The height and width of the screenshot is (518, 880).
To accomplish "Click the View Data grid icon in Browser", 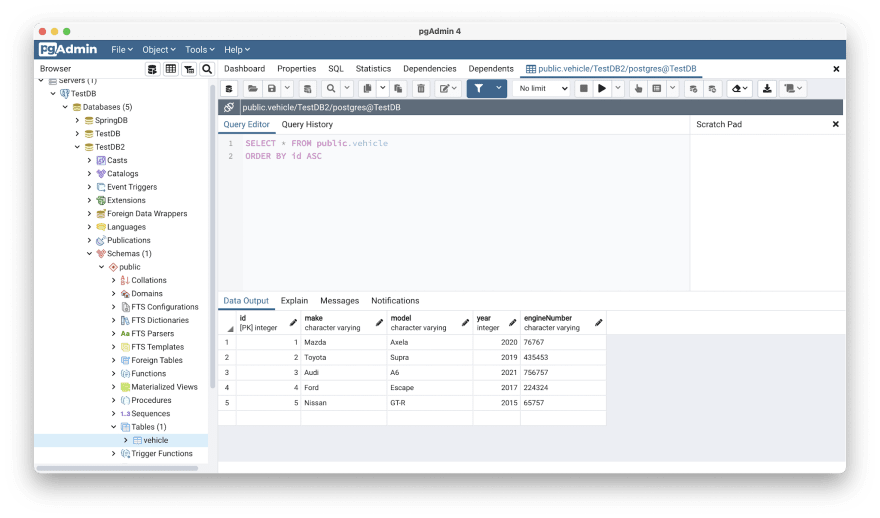I will (x=171, y=69).
